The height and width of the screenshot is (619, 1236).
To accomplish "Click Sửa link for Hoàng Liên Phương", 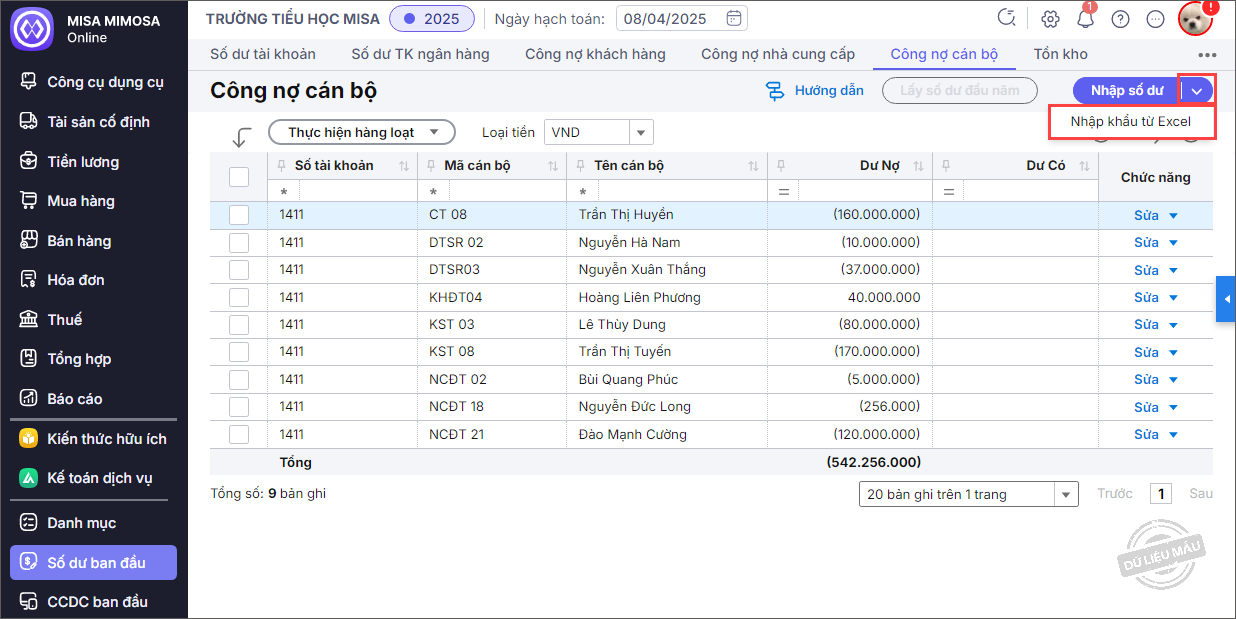I will click(x=1146, y=297).
